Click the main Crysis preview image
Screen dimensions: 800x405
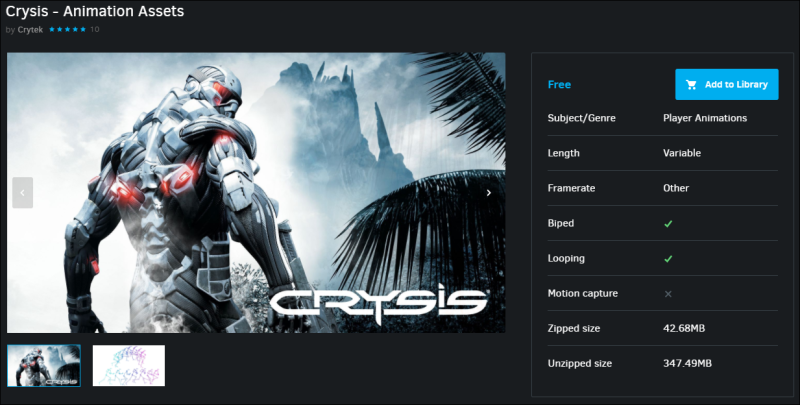pos(256,193)
